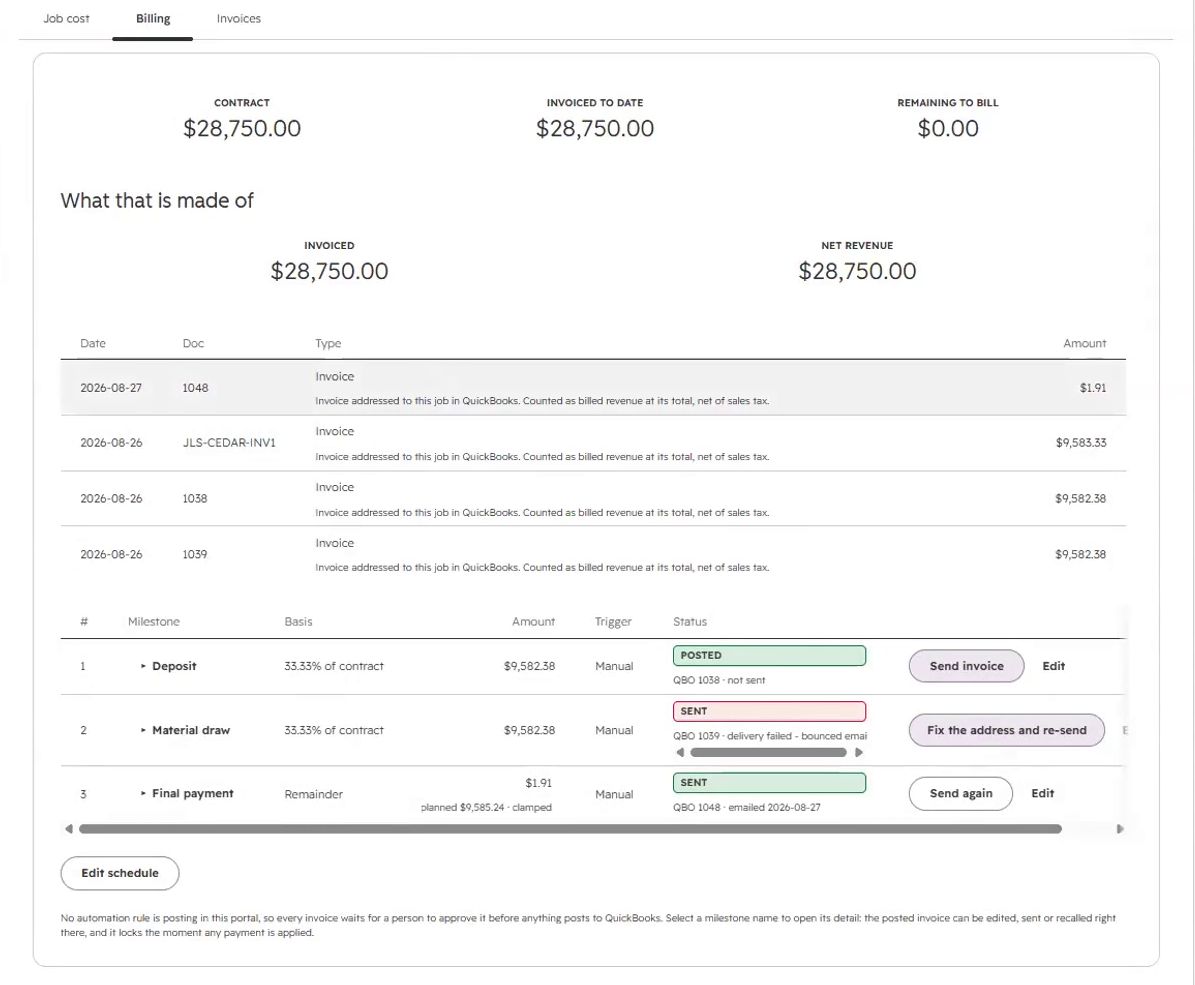1195x985 pixels.
Task: Click the Type column header
Action: (328, 344)
